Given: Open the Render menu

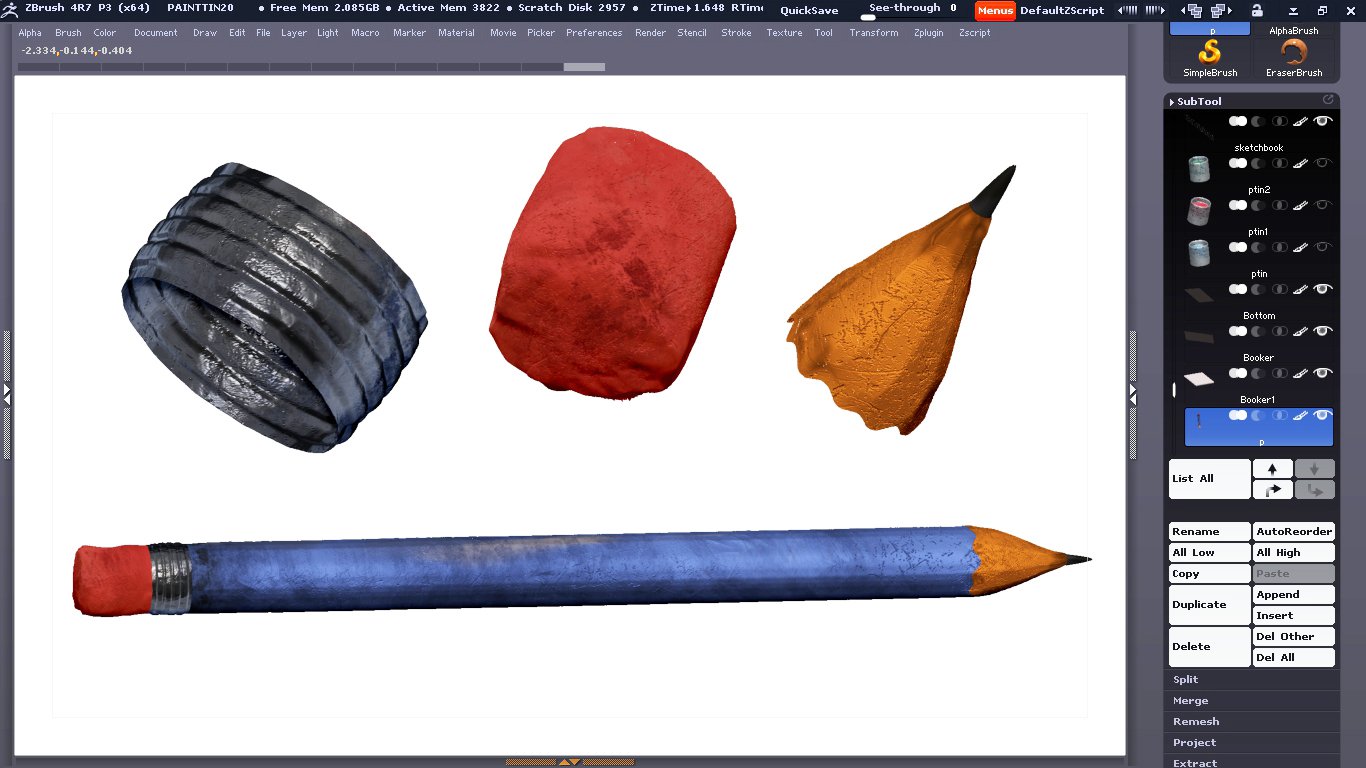Looking at the screenshot, I should [650, 33].
